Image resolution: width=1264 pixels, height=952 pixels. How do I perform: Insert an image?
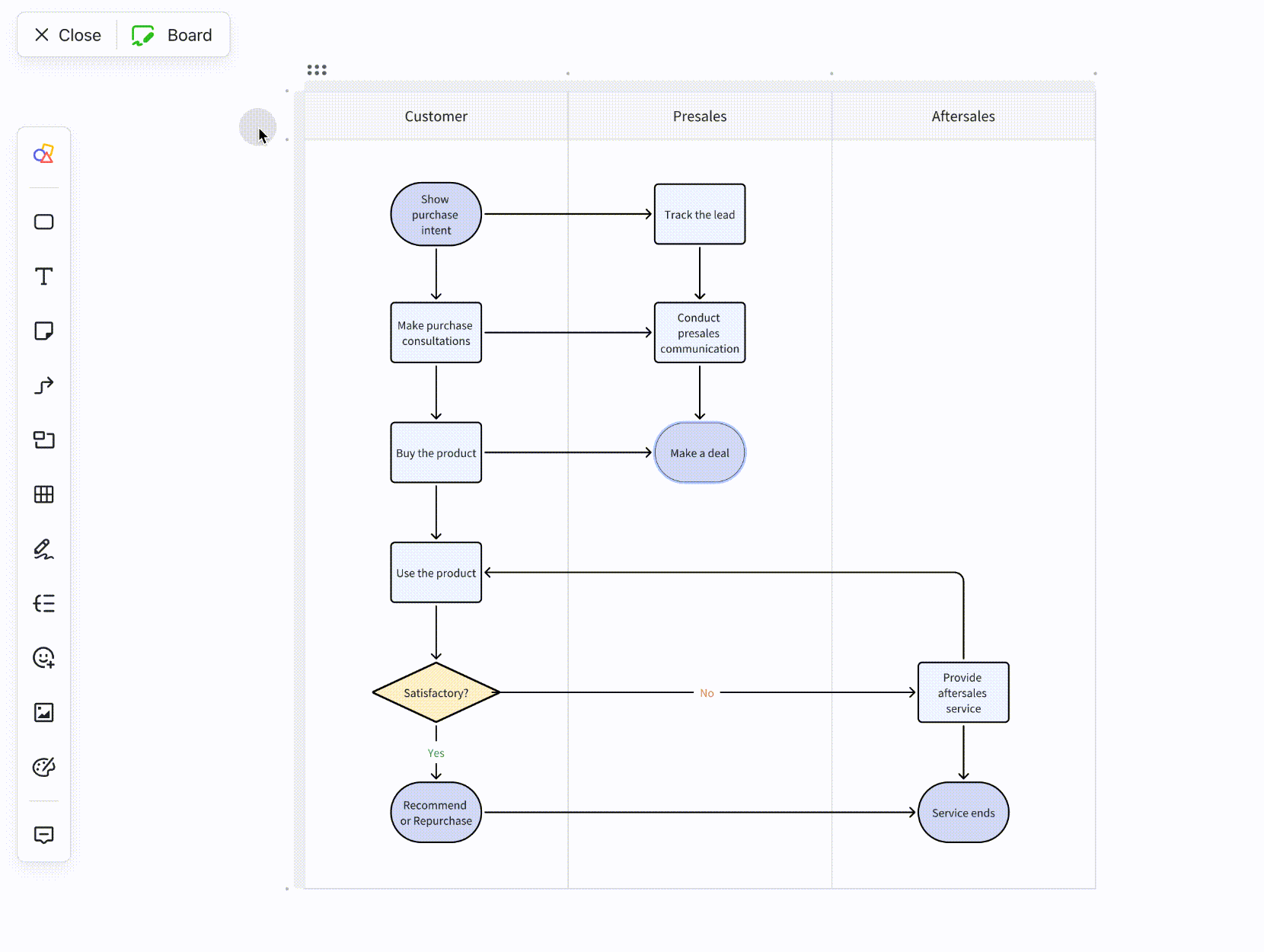click(x=43, y=712)
